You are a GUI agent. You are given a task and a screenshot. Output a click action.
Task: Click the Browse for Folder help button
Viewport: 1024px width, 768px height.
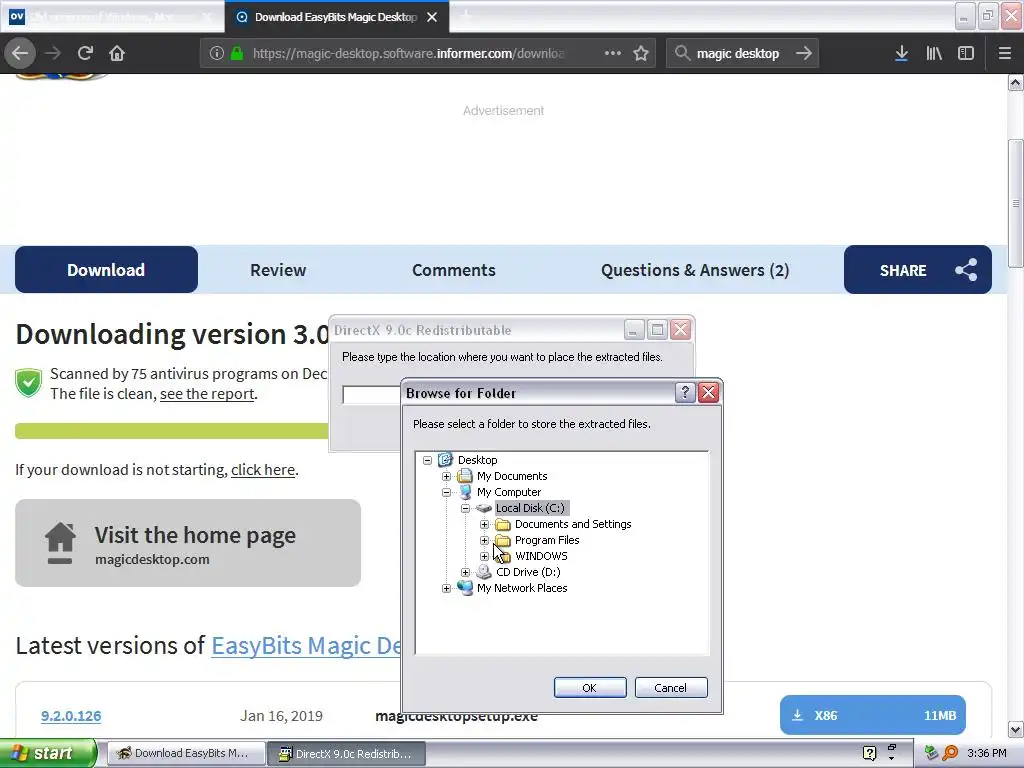684,392
